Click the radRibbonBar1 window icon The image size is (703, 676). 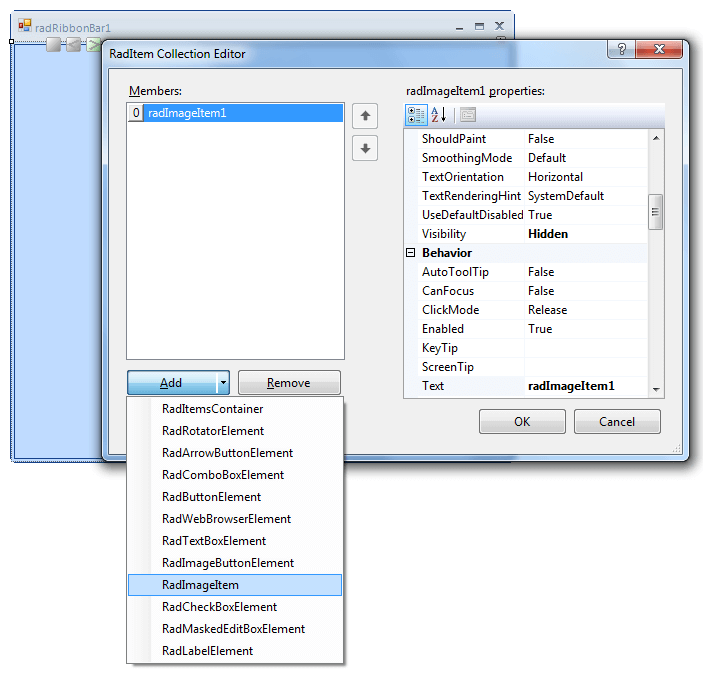pyautogui.click(x=25, y=25)
